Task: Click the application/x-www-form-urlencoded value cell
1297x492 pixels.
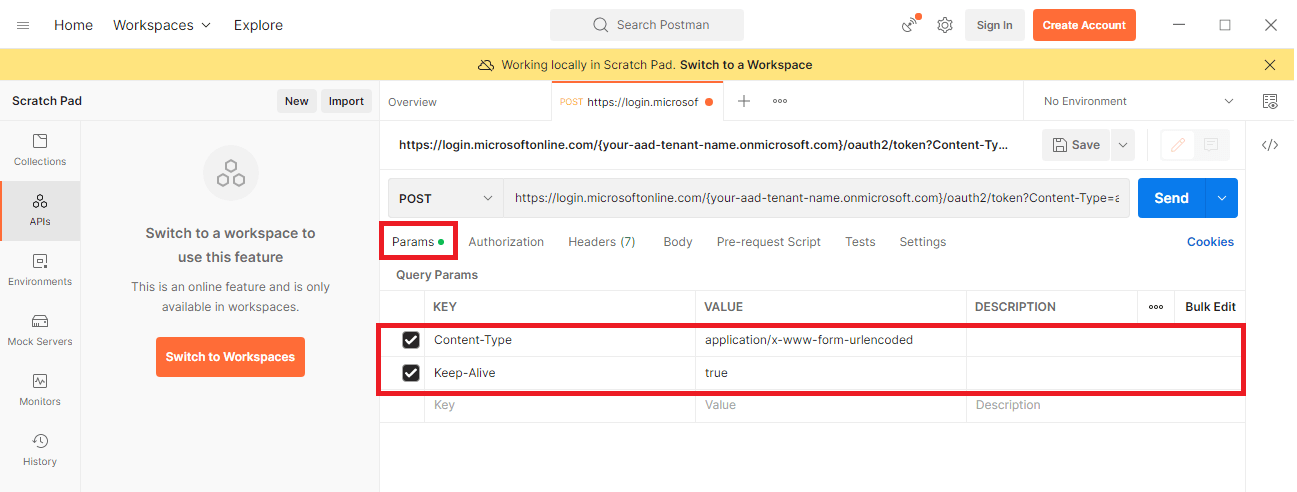Action: 830,340
